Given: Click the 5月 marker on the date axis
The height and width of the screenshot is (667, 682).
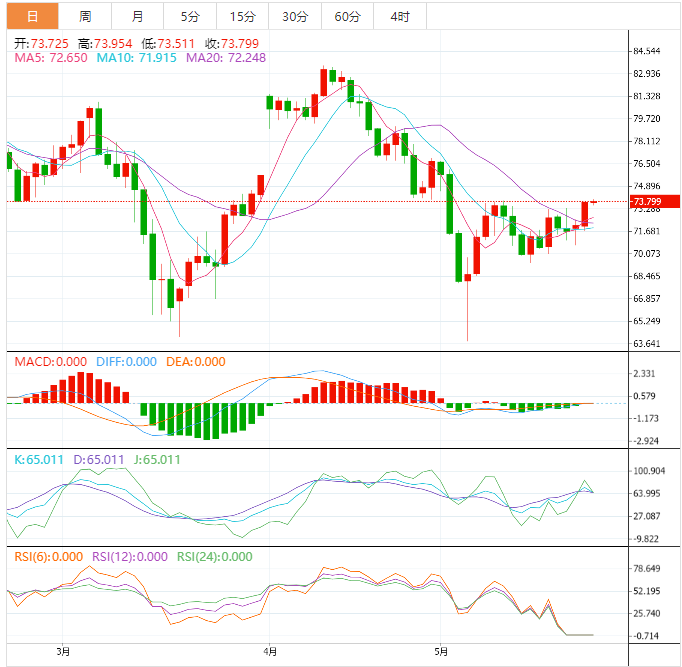Looking at the screenshot, I should point(441,651).
